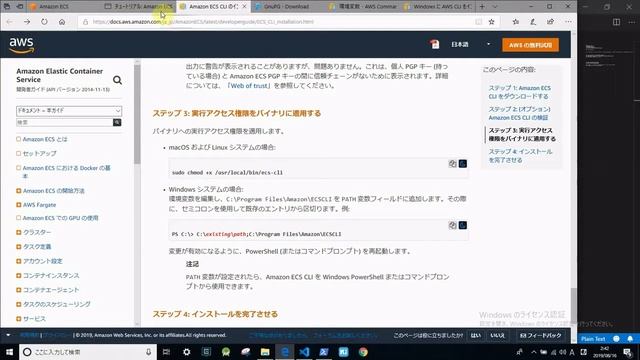Click the Windows taskbar search box
Viewport: 640px width, 360px height.
click(88, 351)
